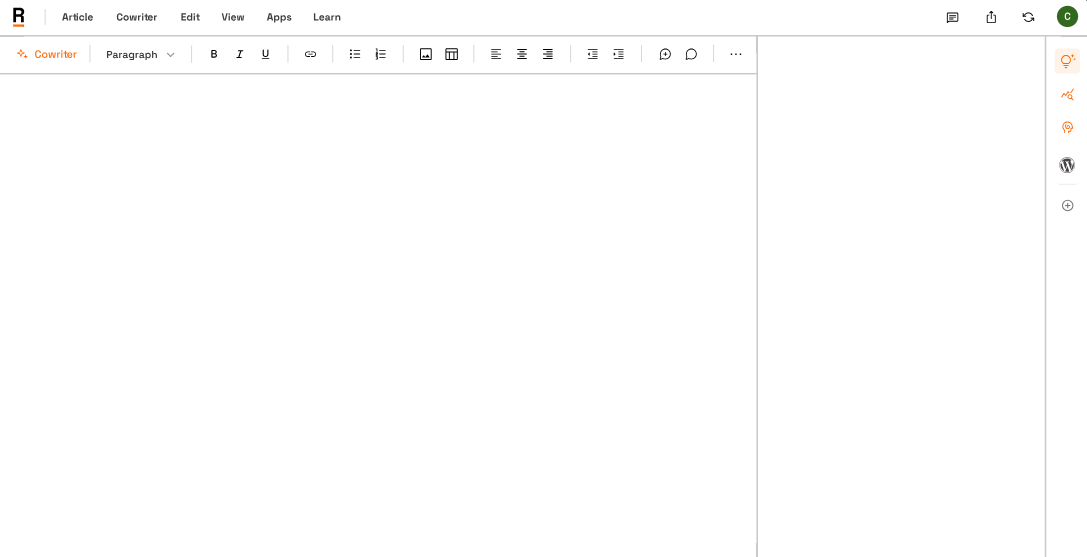Toggle italic formatting
The height and width of the screenshot is (557, 1087).
239,54
